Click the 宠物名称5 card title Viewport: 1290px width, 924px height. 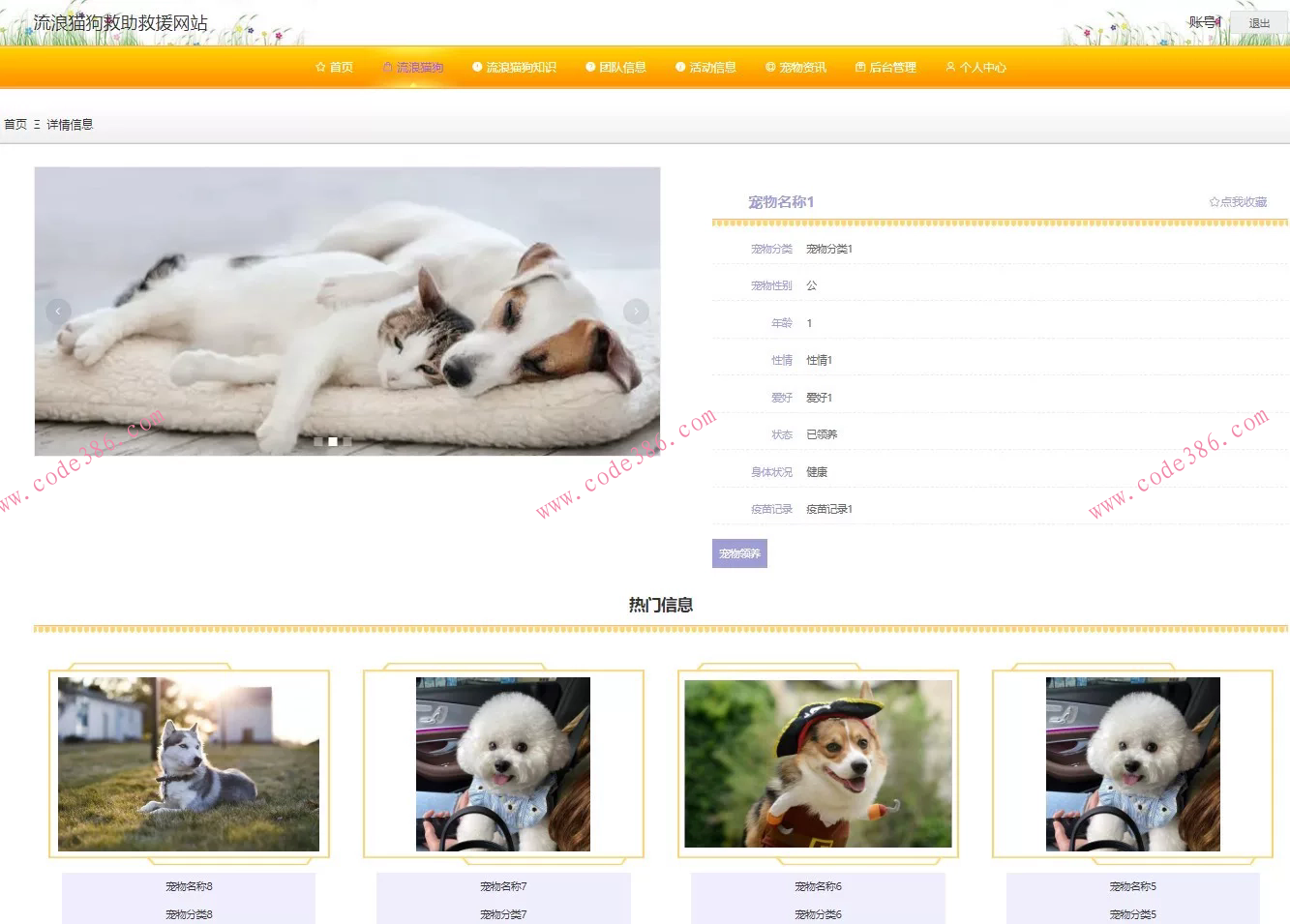(1133, 886)
